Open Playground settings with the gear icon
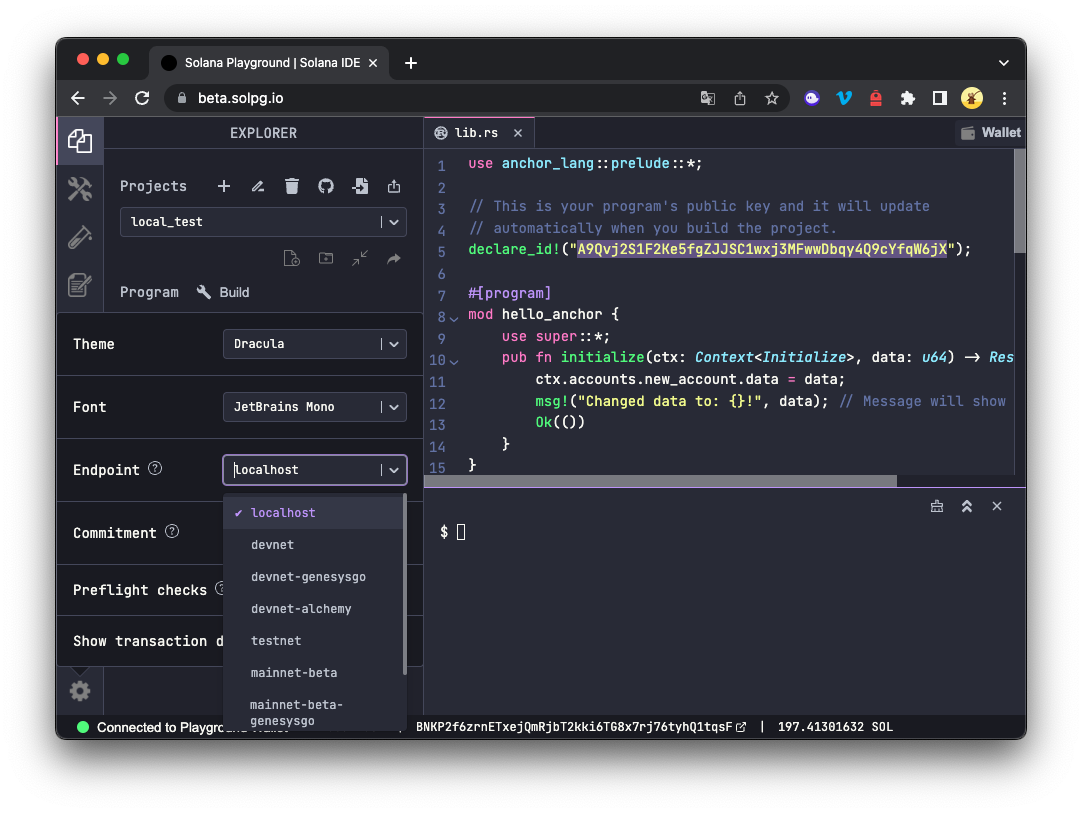The image size is (1082, 813). click(80, 690)
